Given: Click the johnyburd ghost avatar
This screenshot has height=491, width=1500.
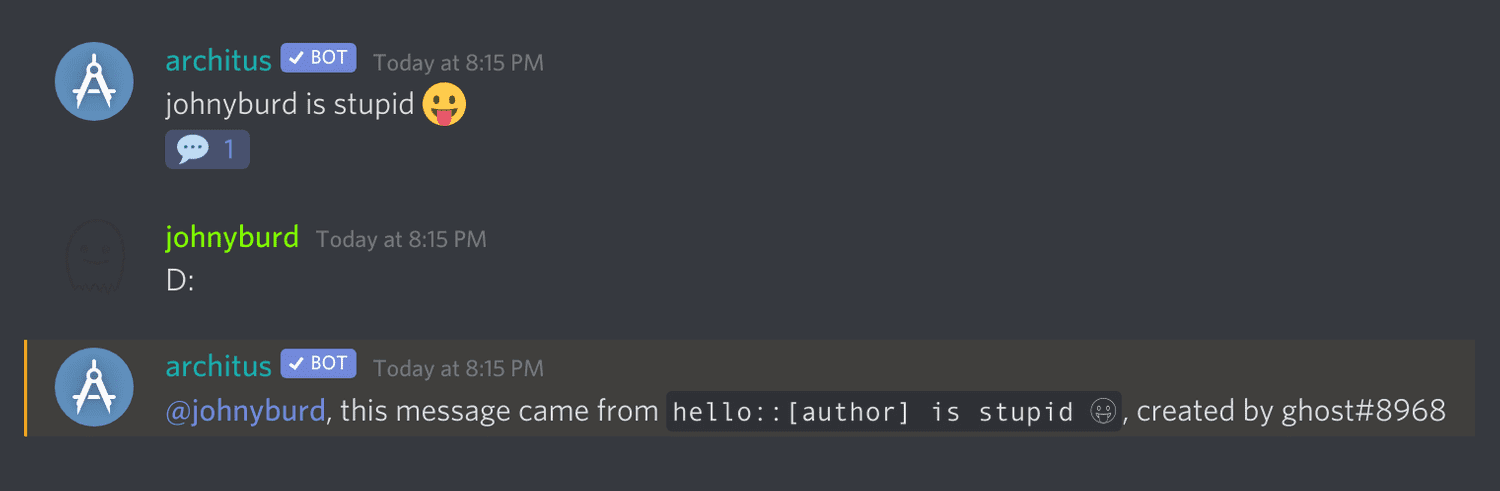Looking at the screenshot, I should pyautogui.click(x=93, y=258).
